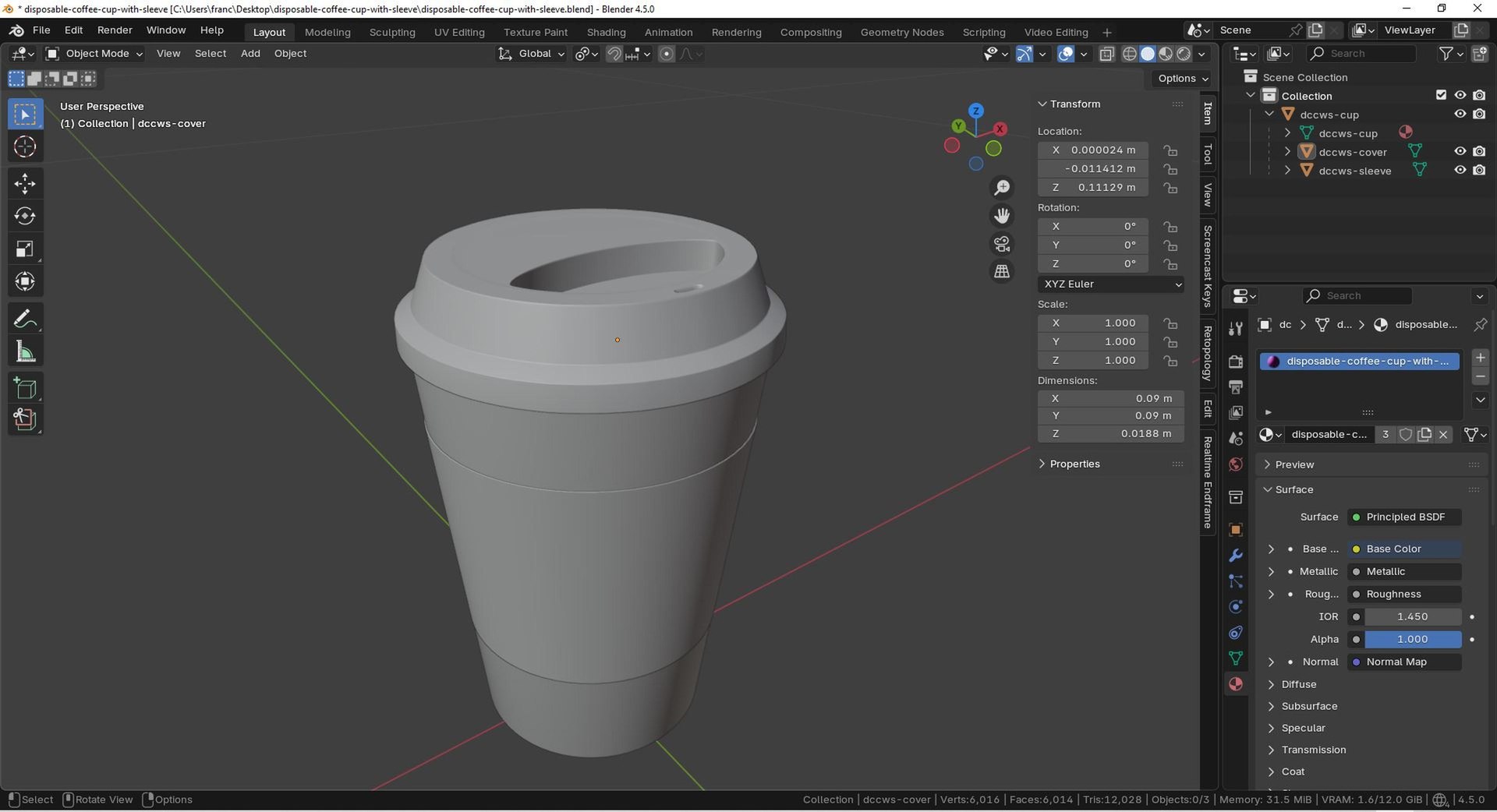Open the Physics properties icon

click(x=1236, y=607)
